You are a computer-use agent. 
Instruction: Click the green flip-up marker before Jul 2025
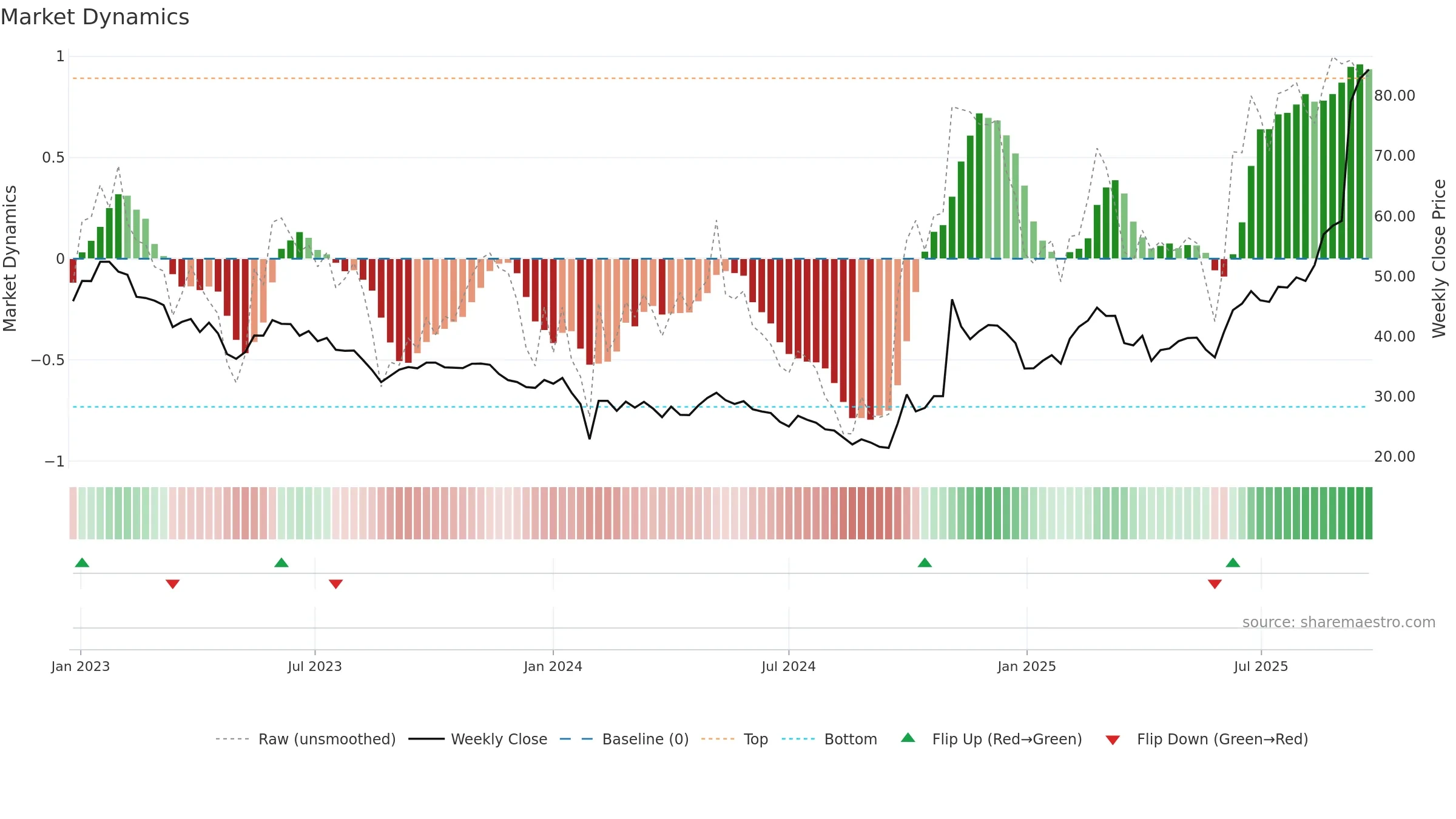pyautogui.click(x=1233, y=562)
